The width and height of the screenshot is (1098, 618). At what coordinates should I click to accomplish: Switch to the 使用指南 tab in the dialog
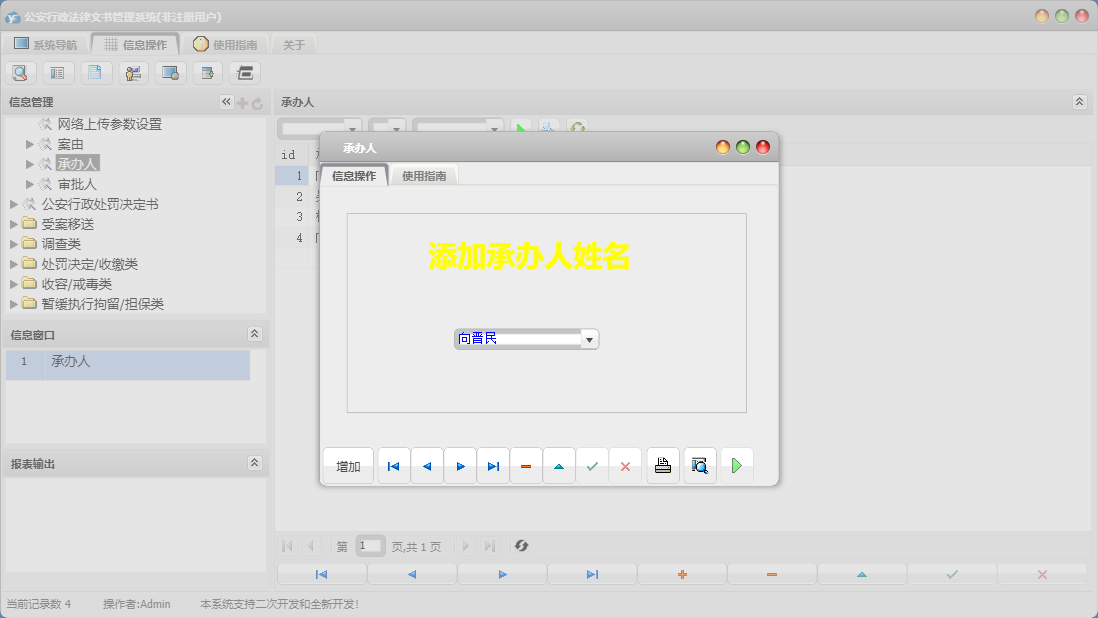tap(424, 176)
